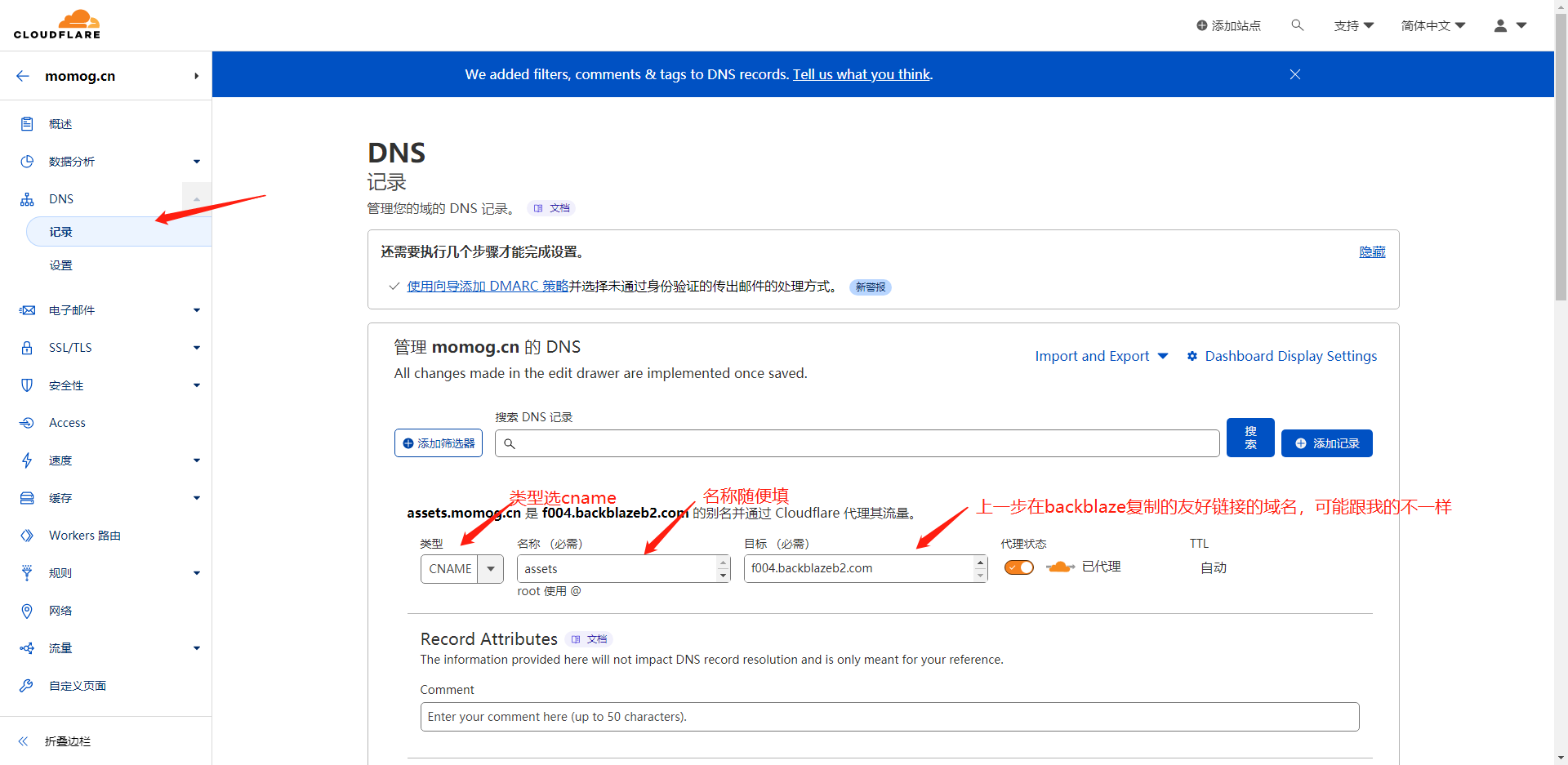Click the 添加站点 add site link
Image resolution: width=1568 pixels, height=765 pixels.
coord(1229,25)
